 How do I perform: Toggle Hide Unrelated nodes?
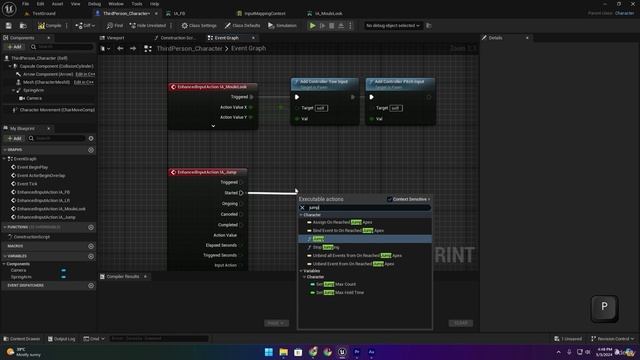click(x=148, y=26)
